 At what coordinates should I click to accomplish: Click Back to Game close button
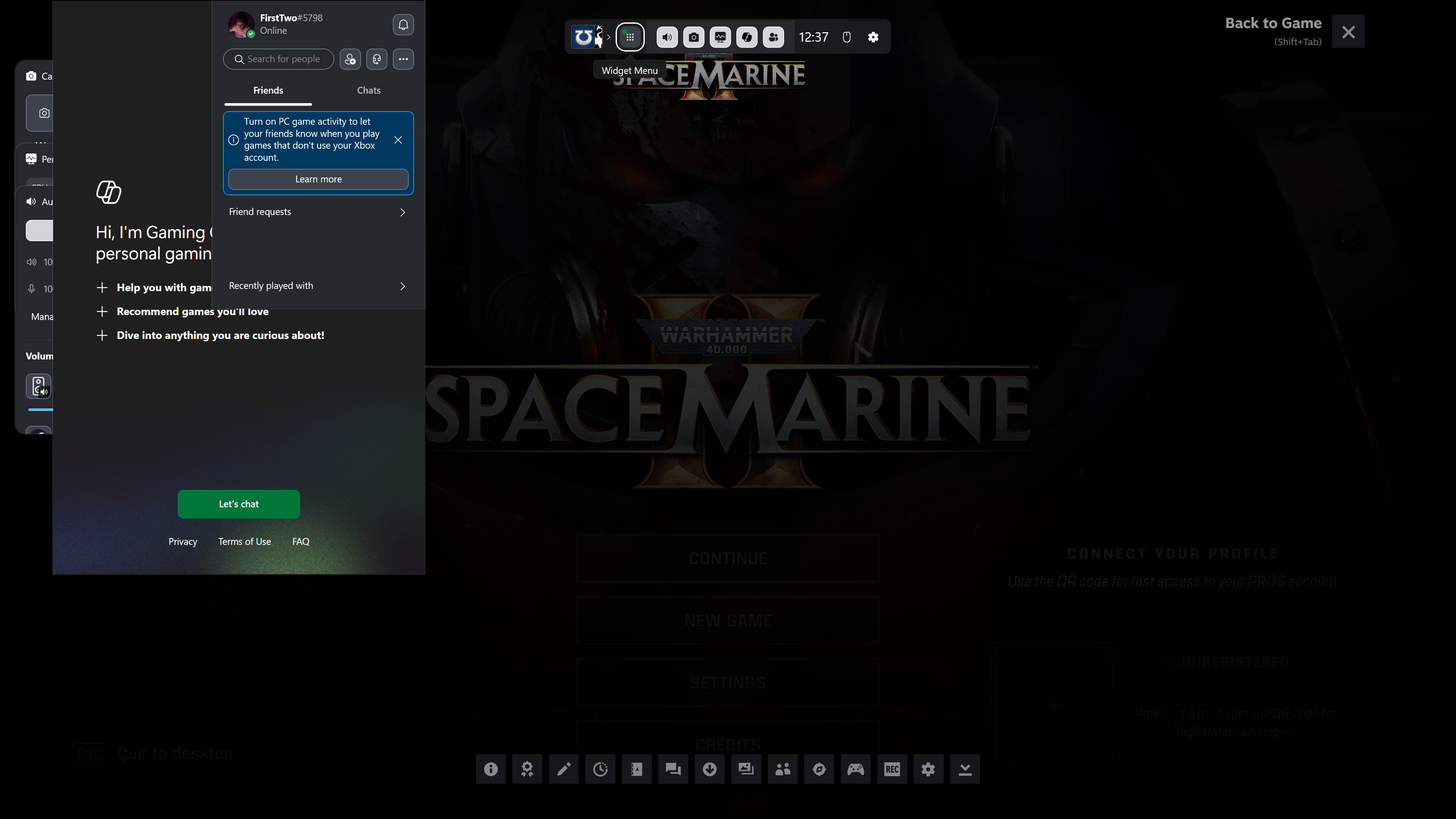(x=1349, y=31)
